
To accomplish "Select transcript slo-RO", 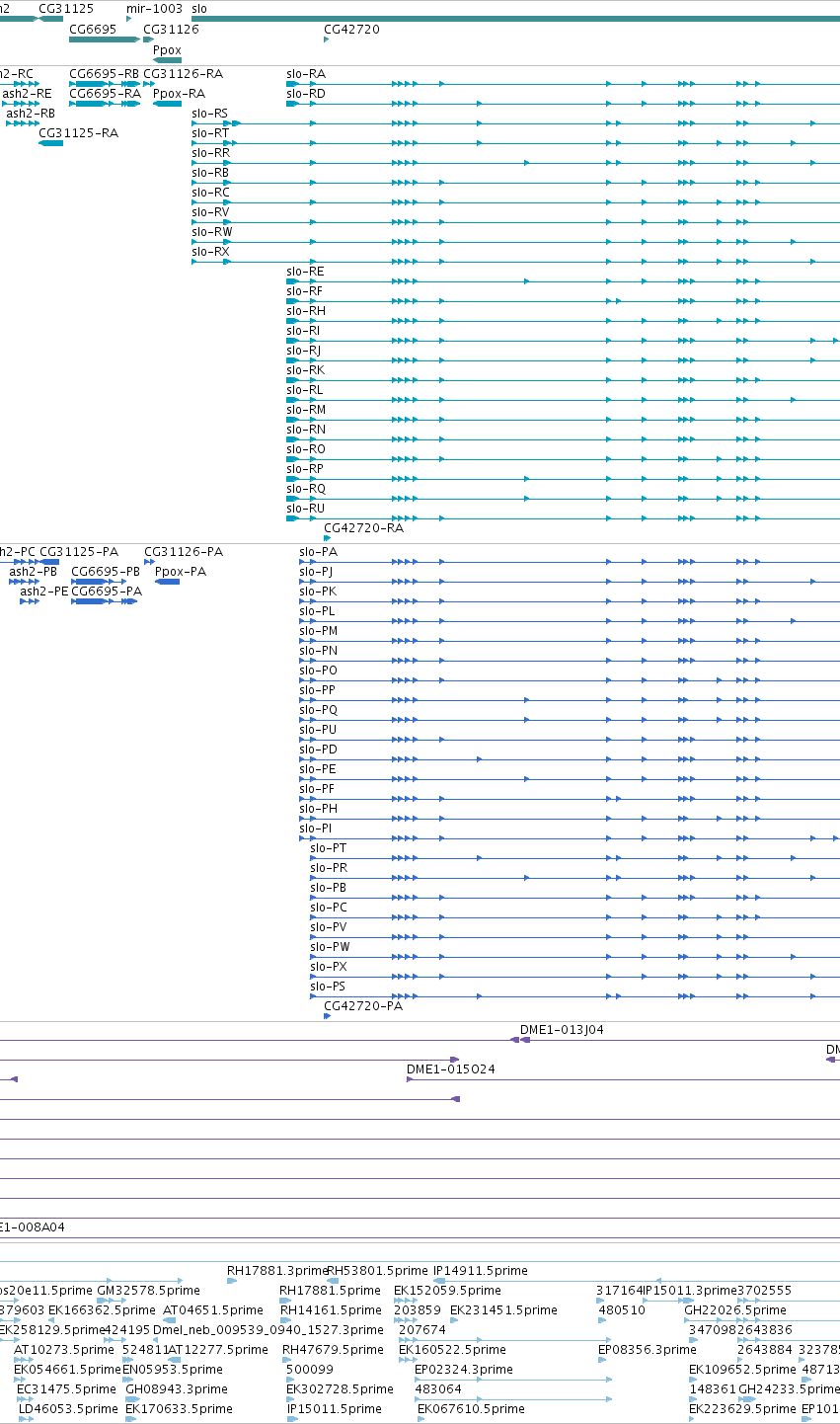I will (306, 449).
